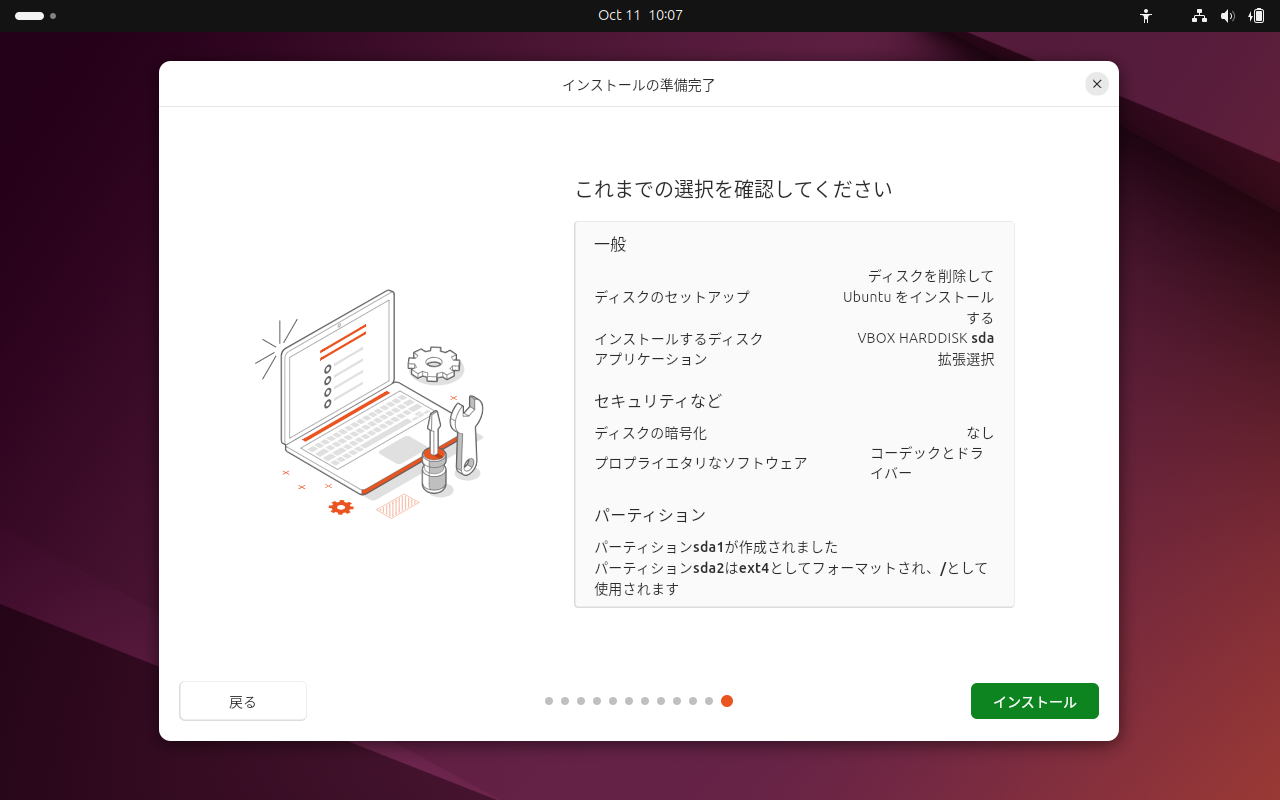Click the wired network status icon
The image size is (1280, 800).
tap(1199, 16)
